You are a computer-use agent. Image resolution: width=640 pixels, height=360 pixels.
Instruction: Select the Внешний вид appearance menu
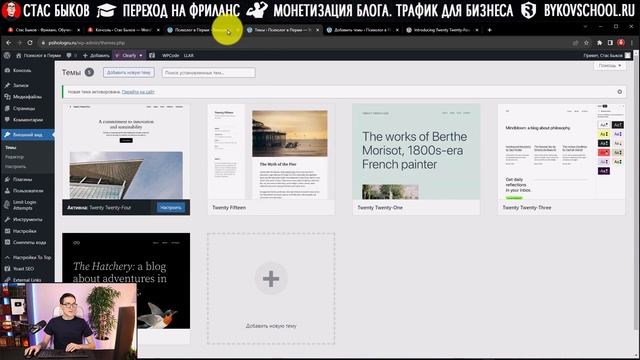[x=27, y=135]
